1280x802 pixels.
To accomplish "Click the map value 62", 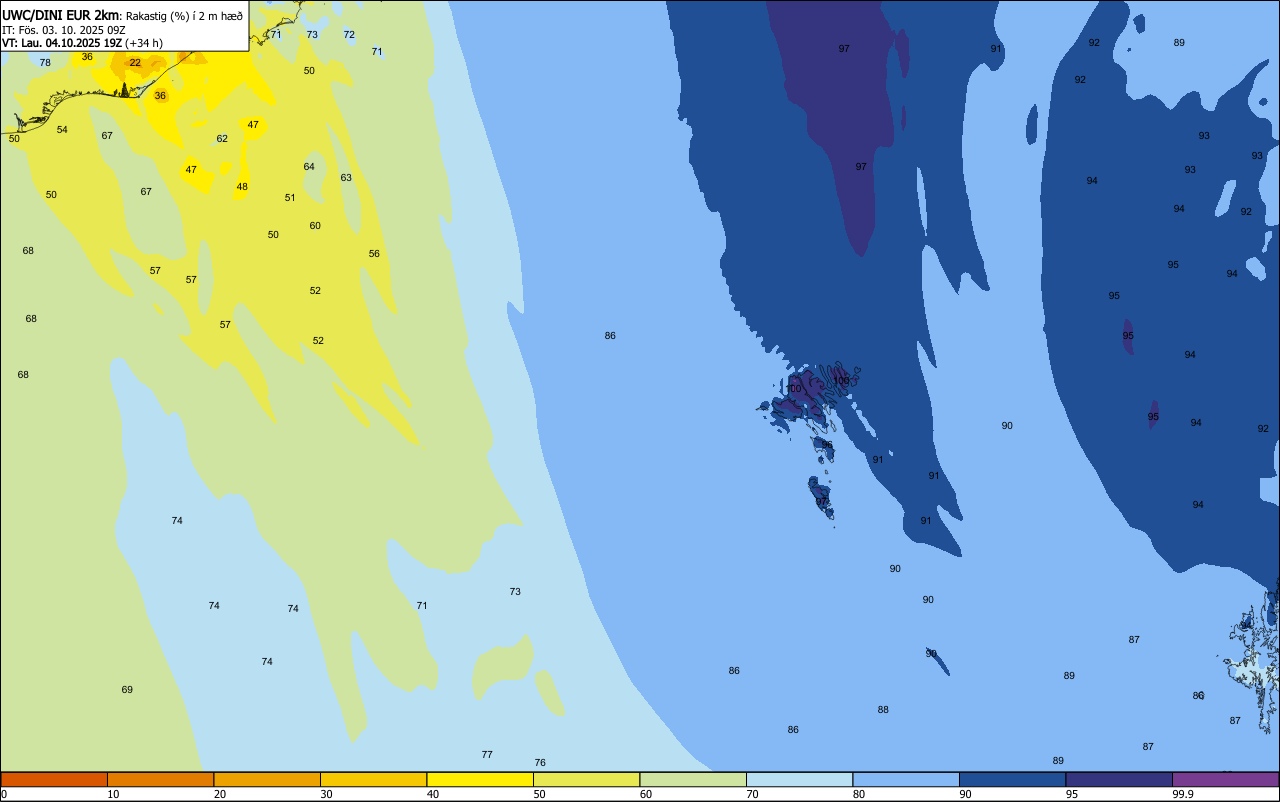I will (x=222, y=139).
